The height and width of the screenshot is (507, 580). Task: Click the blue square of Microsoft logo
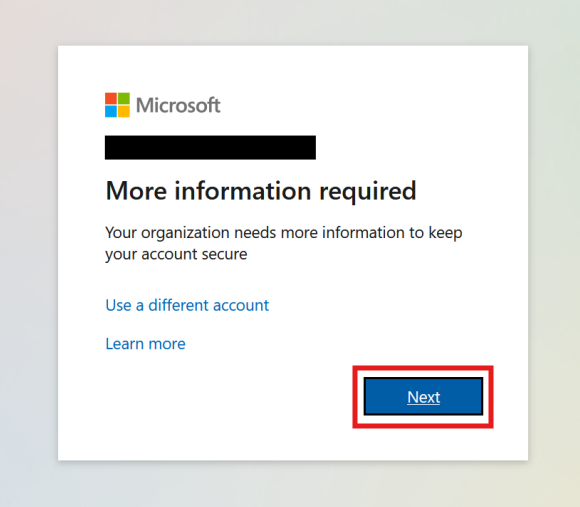111,111
